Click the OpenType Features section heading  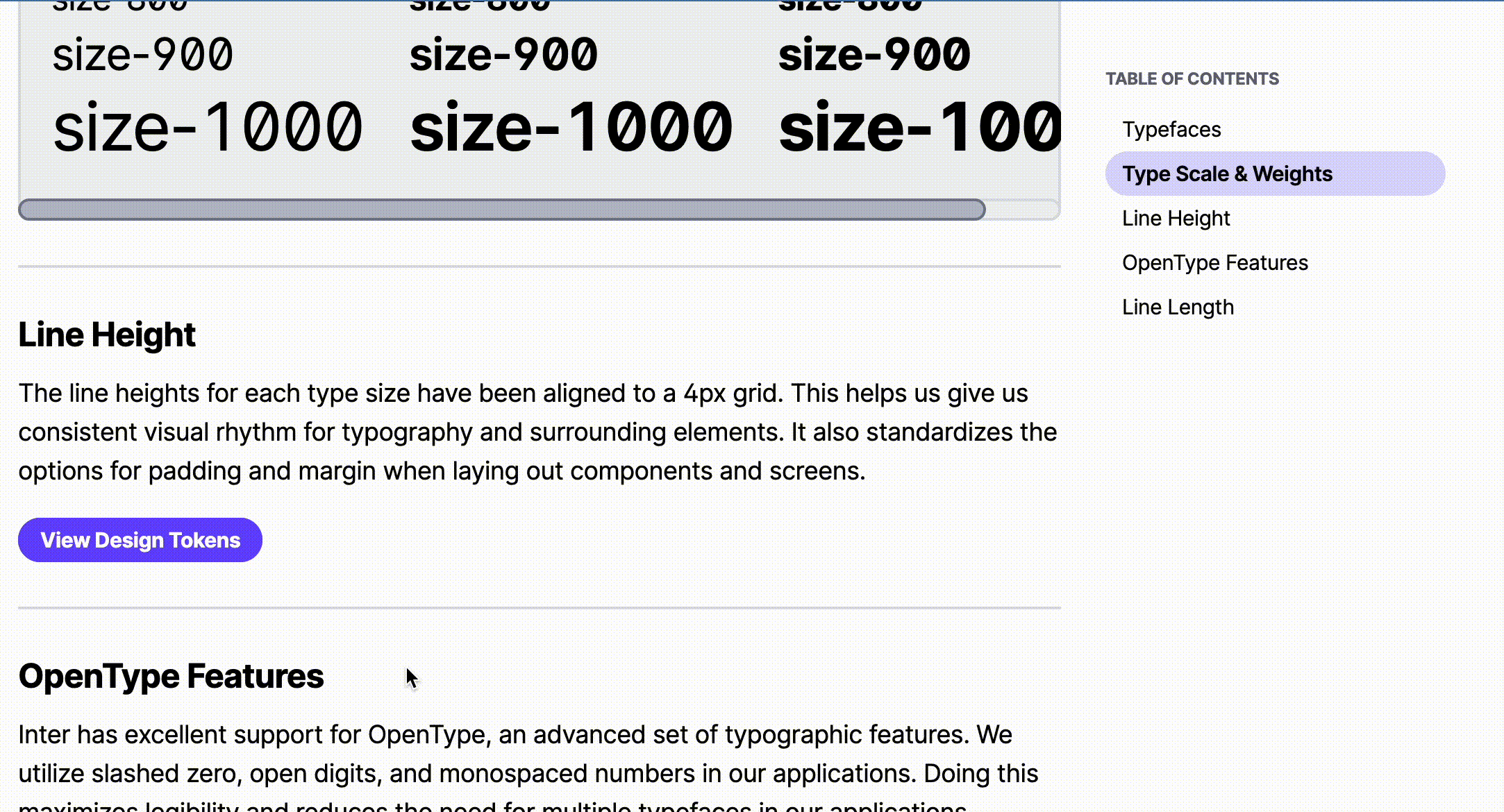click(171, 676)
